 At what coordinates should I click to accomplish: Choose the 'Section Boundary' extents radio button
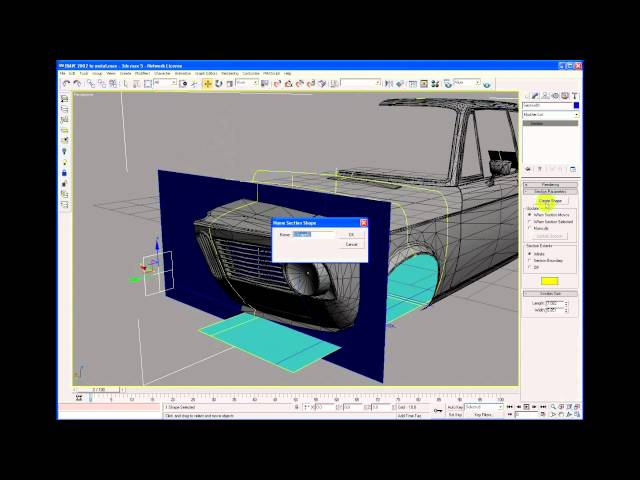tap(530, 260)
